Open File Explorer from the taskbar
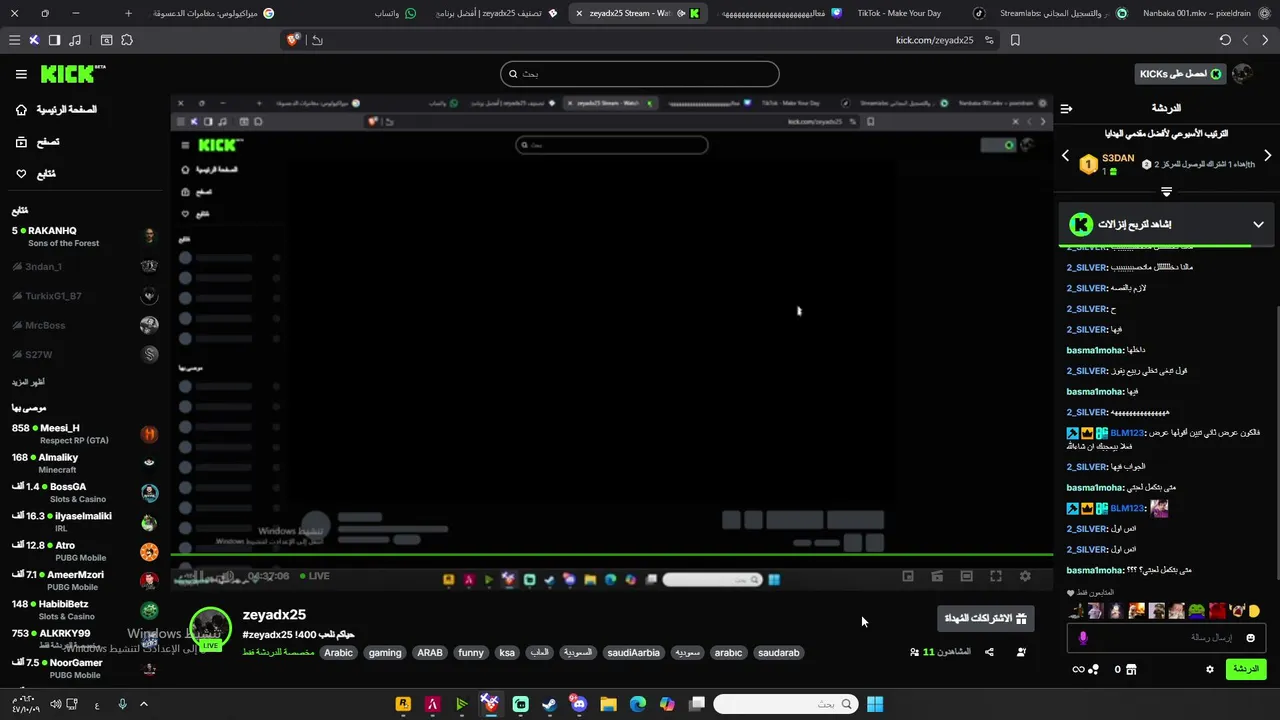The height and width of the screenshot is (720, 1280). tap(608, 704)
